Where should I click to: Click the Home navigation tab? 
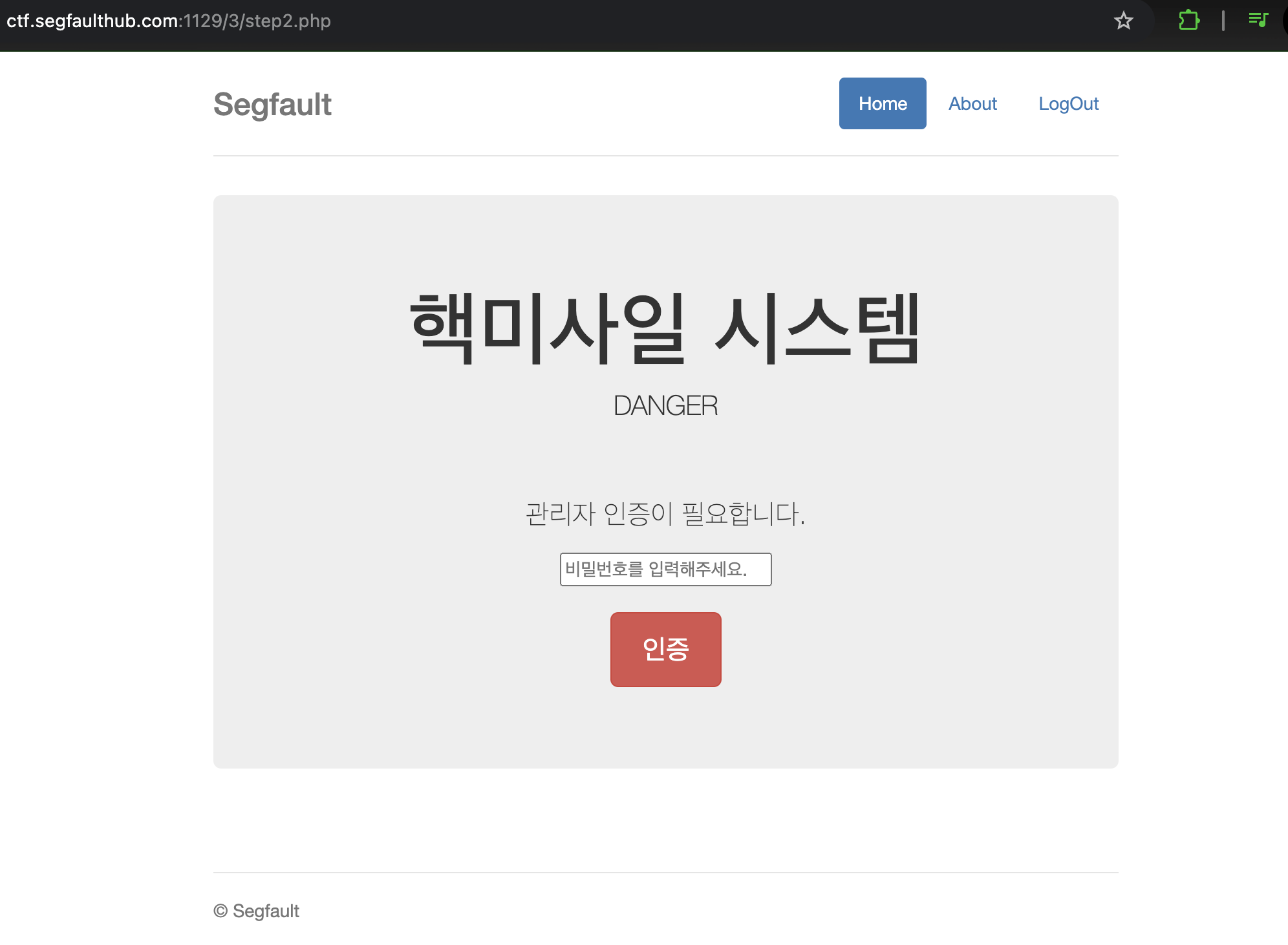click(882, 103)
